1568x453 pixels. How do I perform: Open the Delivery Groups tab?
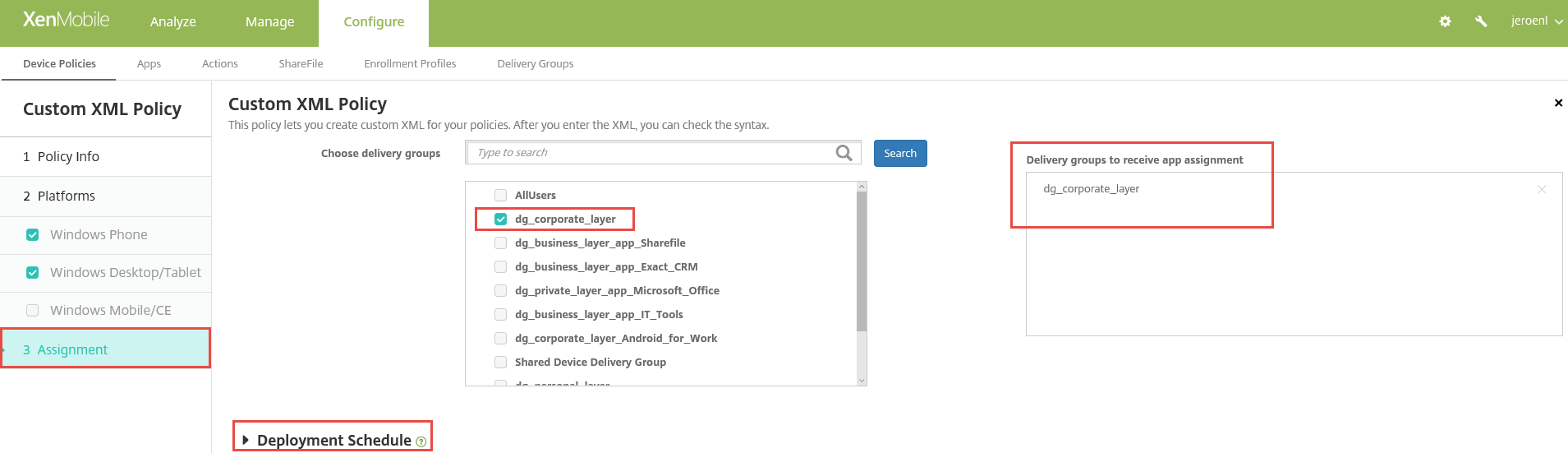tap(535, 64)
